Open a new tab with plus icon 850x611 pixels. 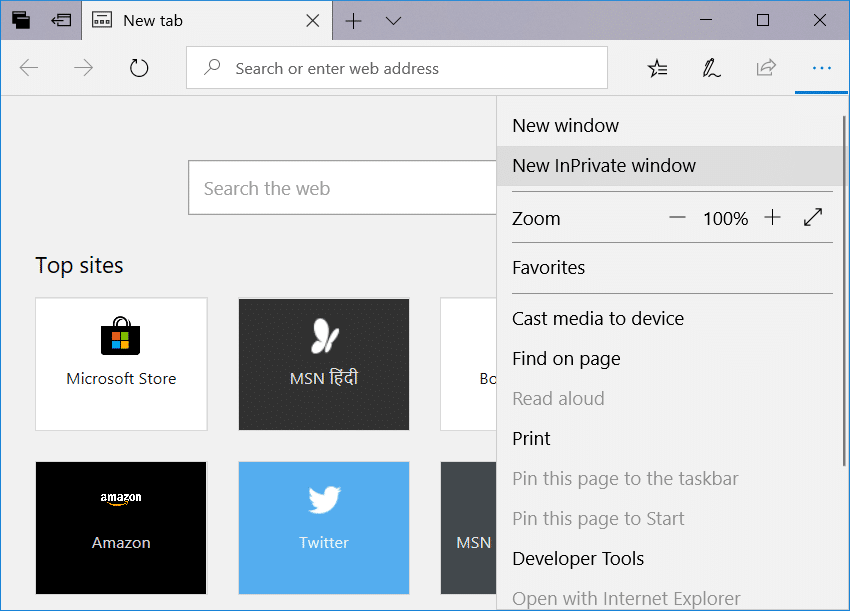click(353, 20)
